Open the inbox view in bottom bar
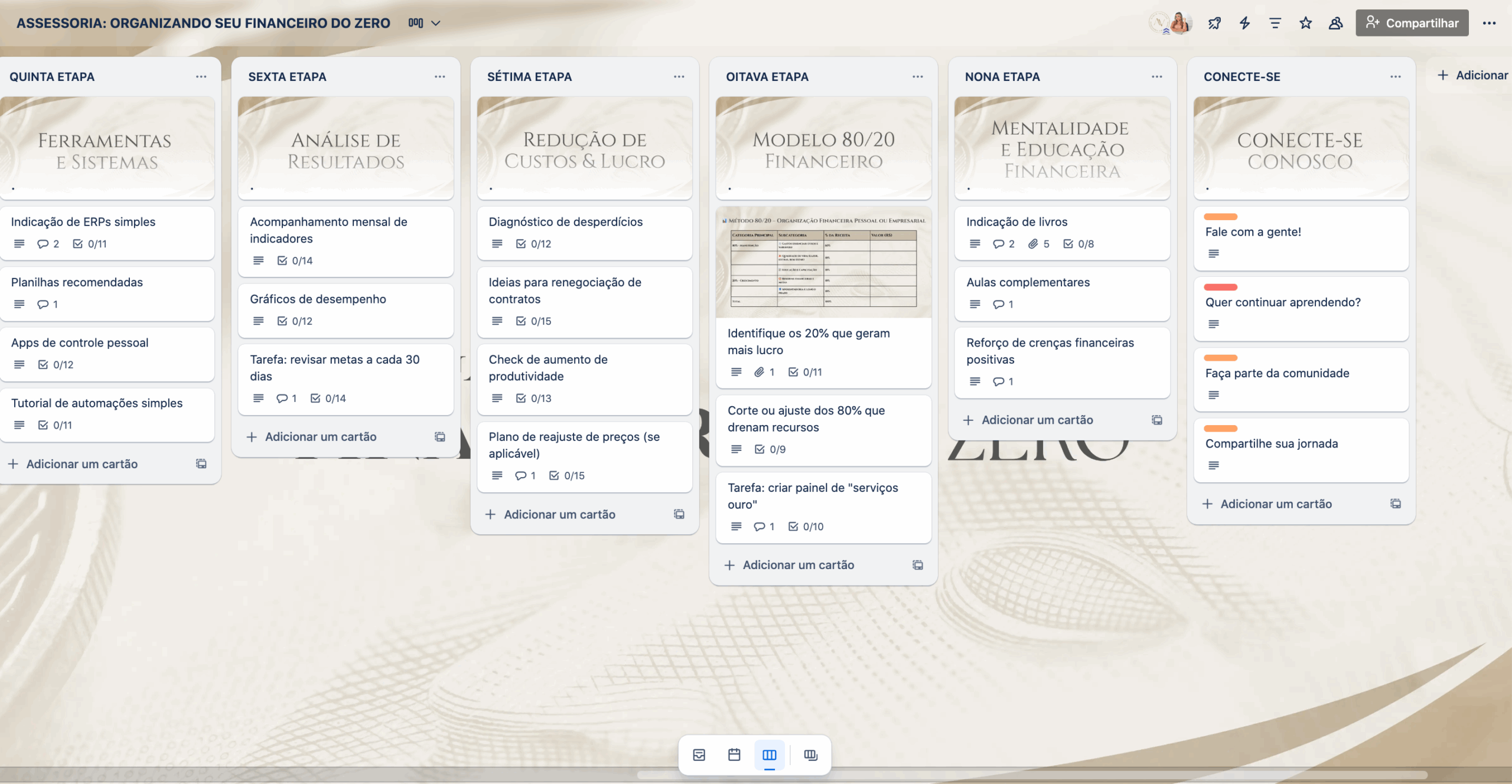Screen dimensions: 1512x784 click(x=699, y=754)
